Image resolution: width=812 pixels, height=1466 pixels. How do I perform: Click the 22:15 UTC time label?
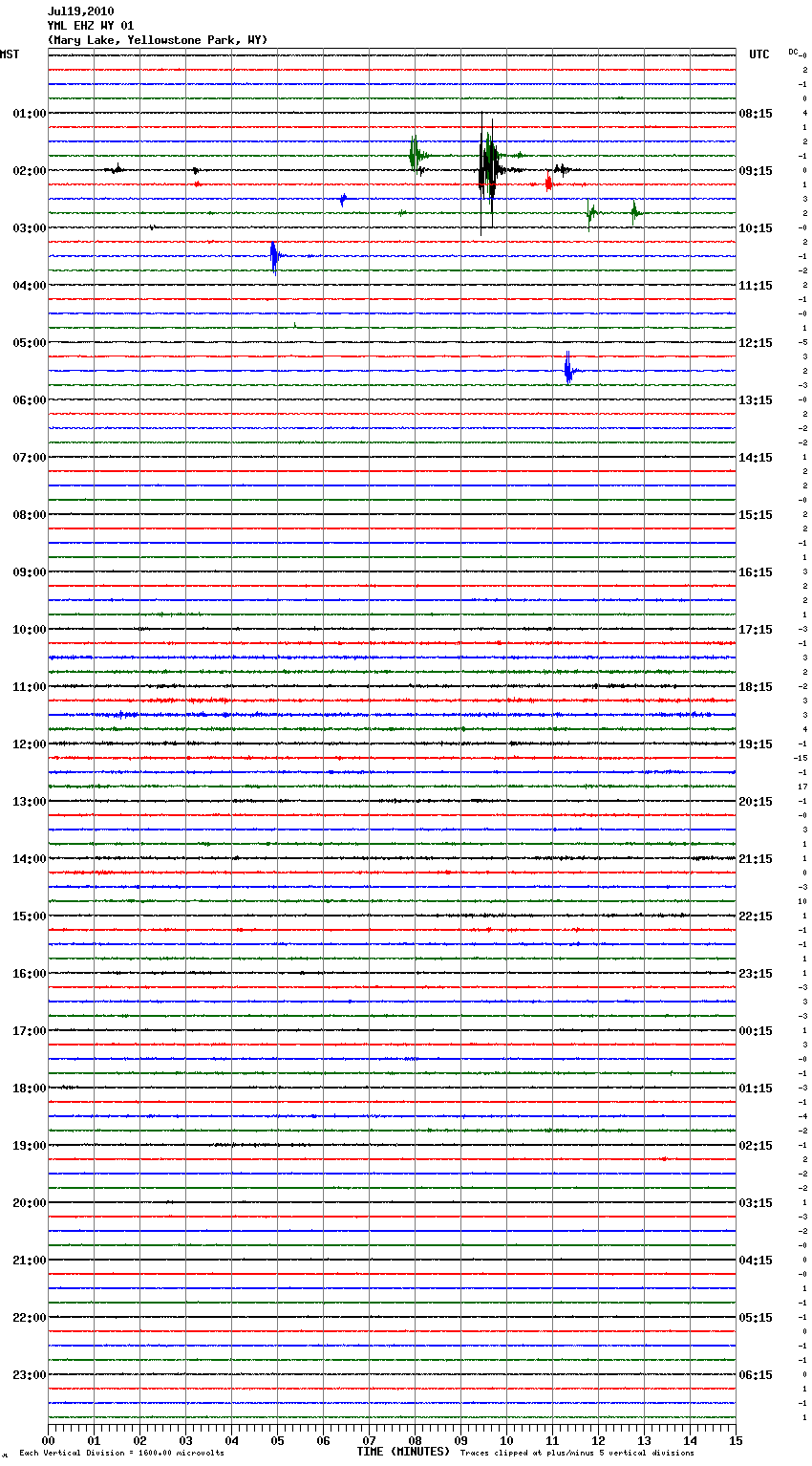click(x=756, y=916)
